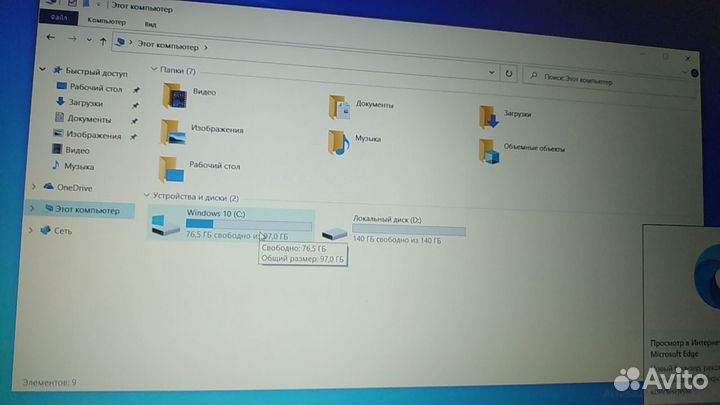Open the Документы folder icon

point(340,107)
